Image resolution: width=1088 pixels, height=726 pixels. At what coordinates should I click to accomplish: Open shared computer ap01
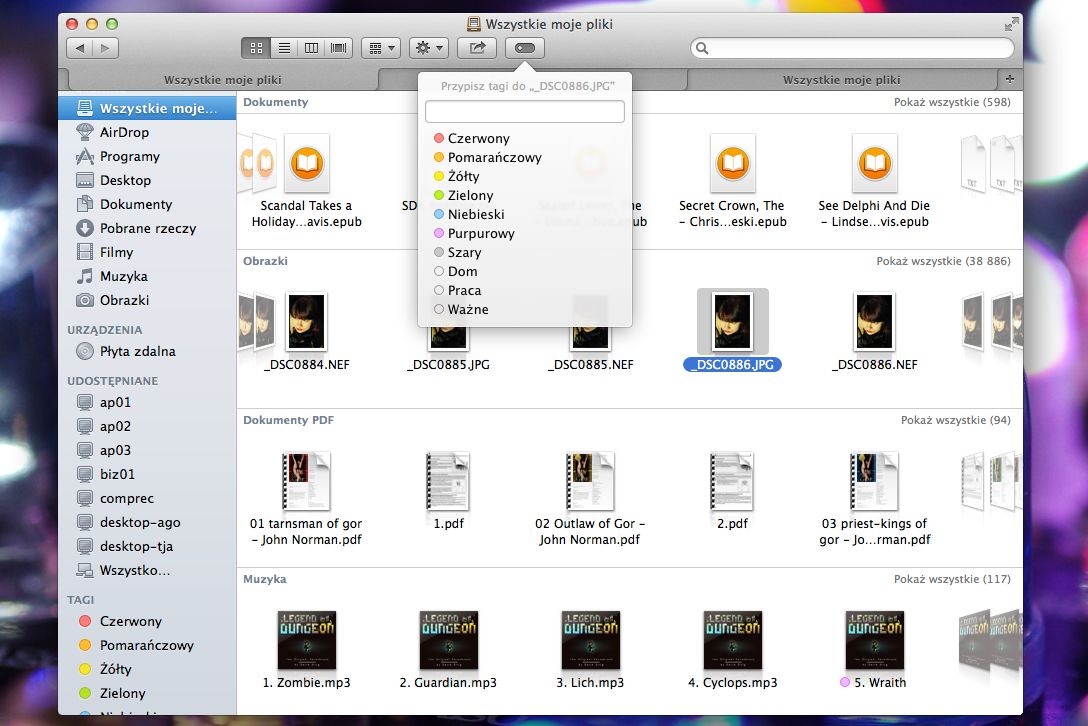tap(147, 403)
